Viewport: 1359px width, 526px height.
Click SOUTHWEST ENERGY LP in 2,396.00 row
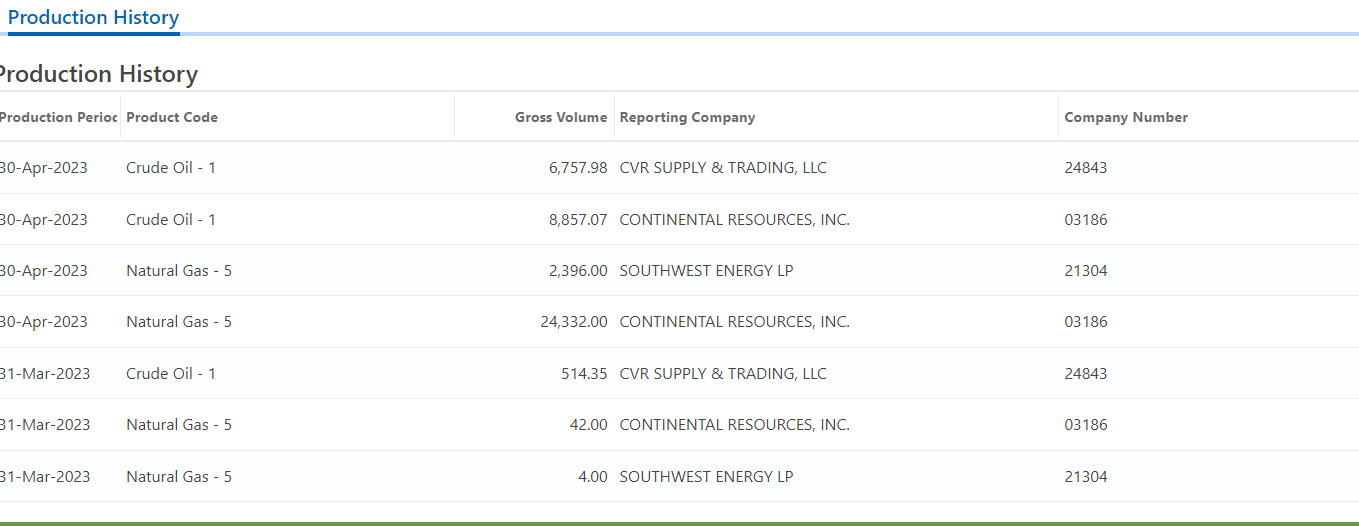[706, 271]
